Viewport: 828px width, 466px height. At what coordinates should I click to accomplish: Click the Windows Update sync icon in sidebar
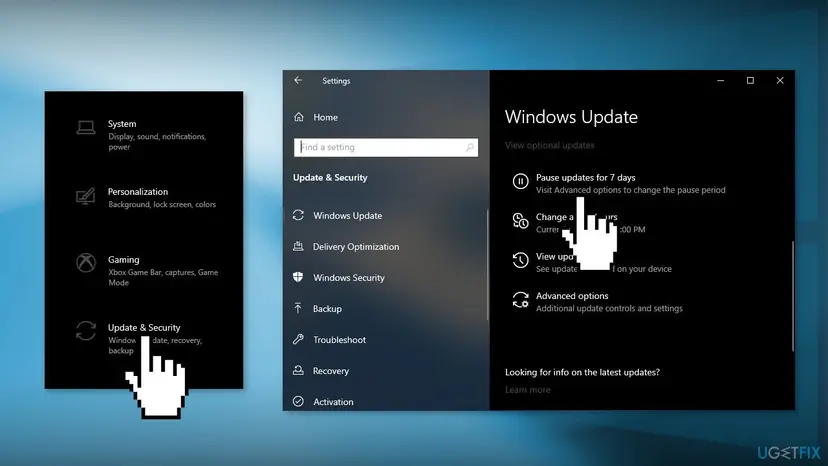coord(298,215)
